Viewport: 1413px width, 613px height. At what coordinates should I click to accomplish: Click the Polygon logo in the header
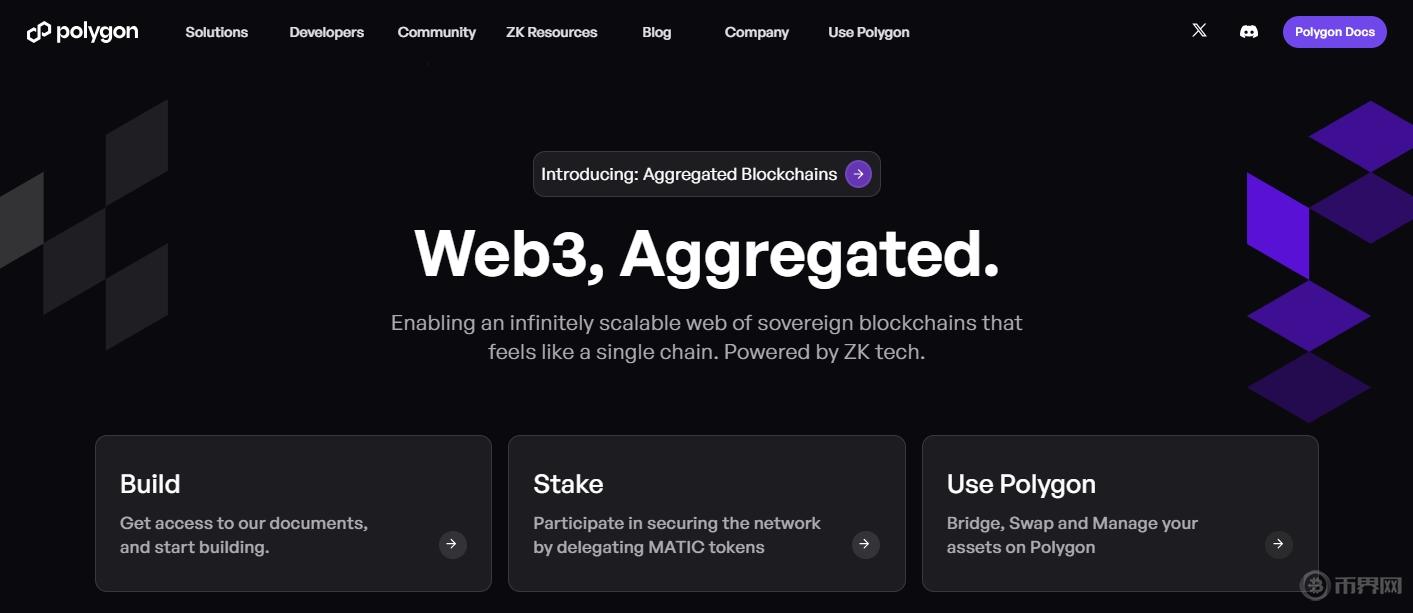click(x=82, y=32)
